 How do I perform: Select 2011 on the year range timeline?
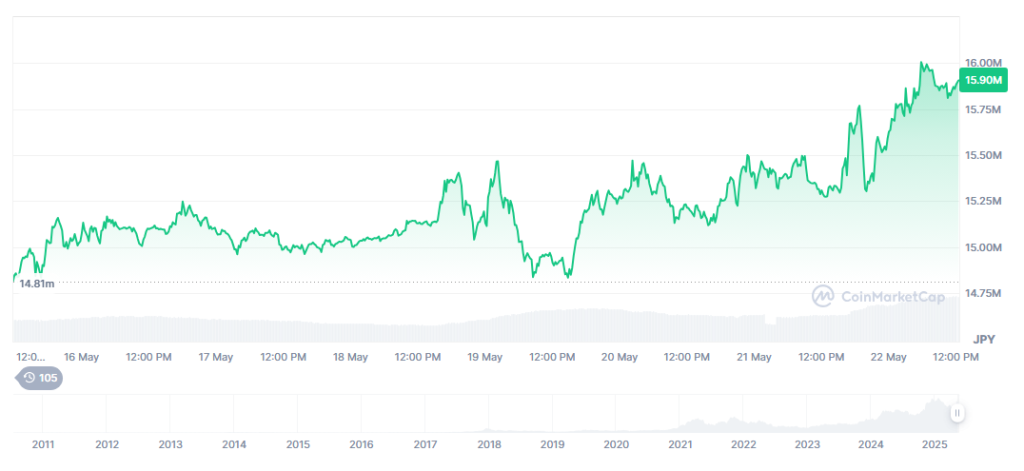[x=43, y=444]
